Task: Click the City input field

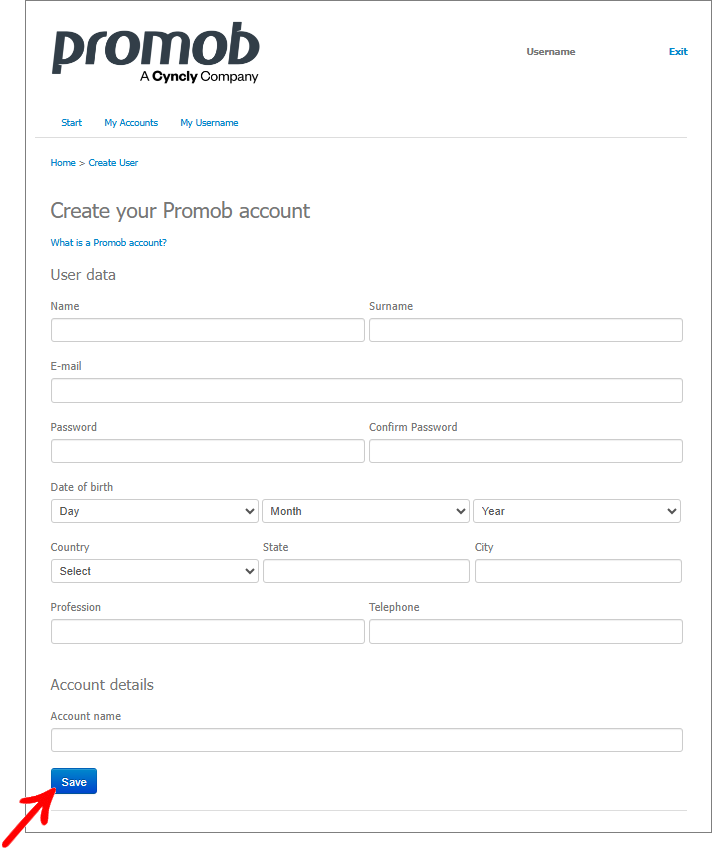Action: 579,571
